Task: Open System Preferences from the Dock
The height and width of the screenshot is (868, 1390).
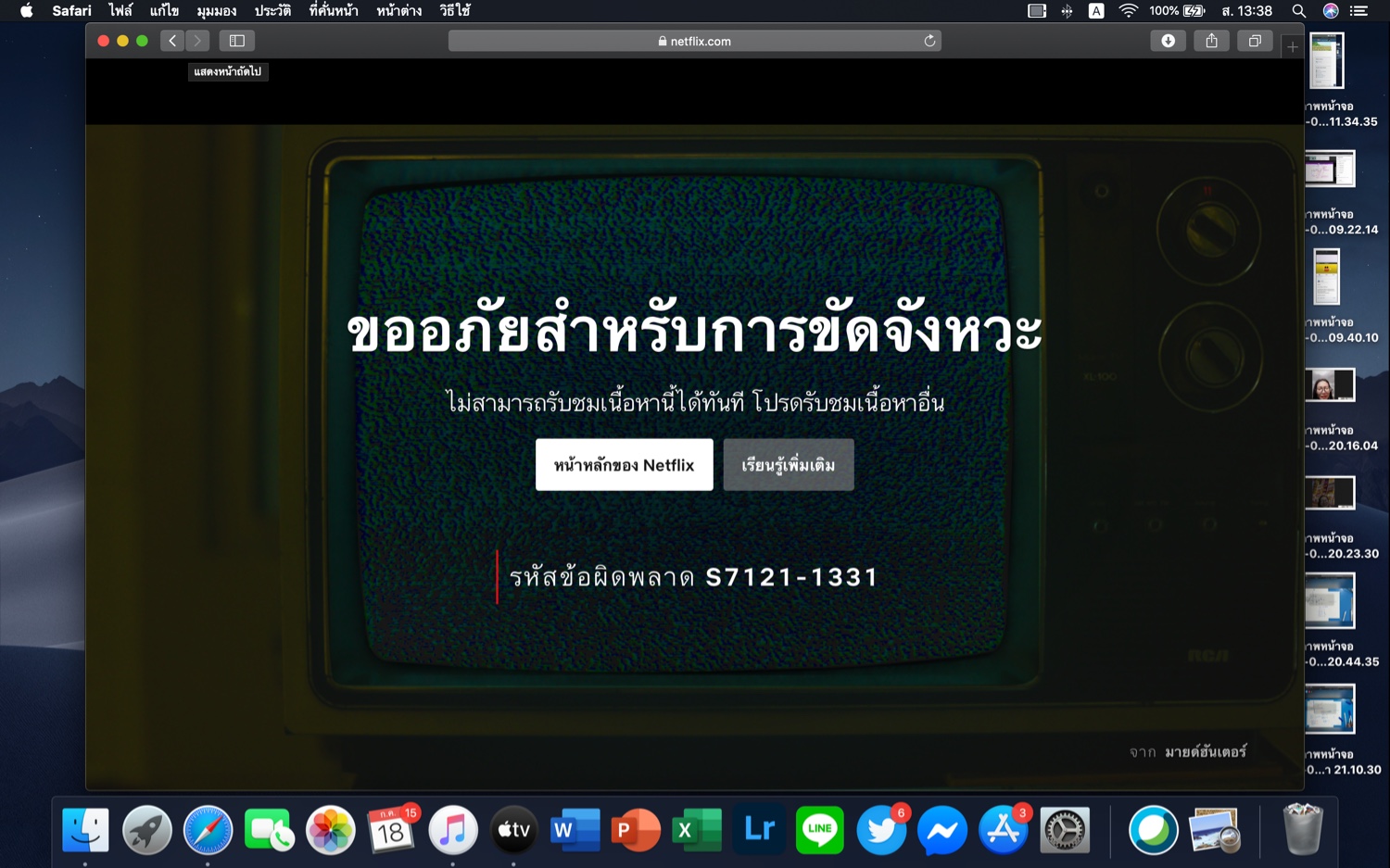Action: click(x=1064, y=830)
